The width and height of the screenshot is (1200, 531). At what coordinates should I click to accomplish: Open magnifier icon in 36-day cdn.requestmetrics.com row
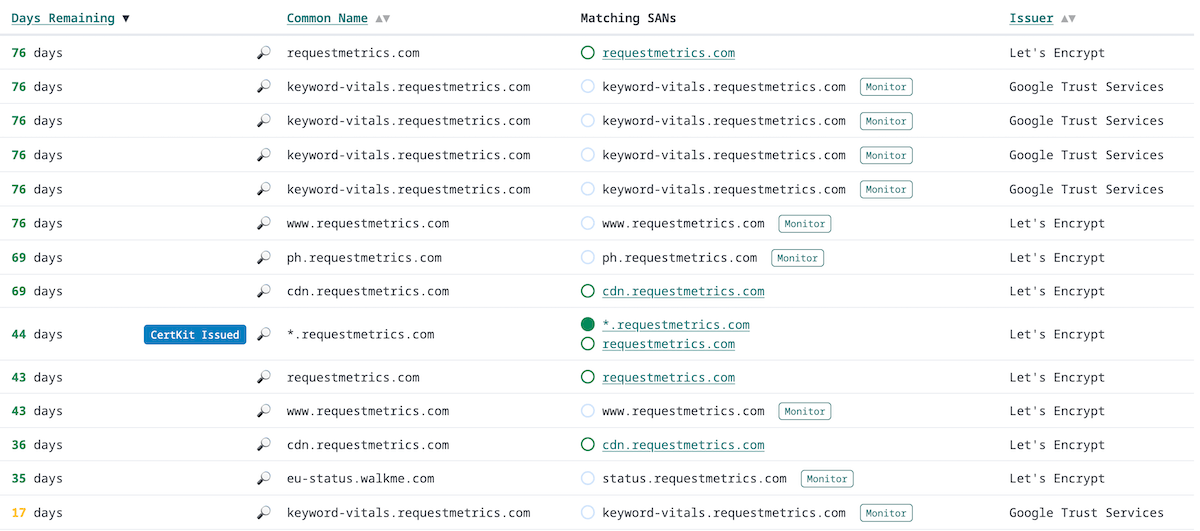[x=264, y=445]
